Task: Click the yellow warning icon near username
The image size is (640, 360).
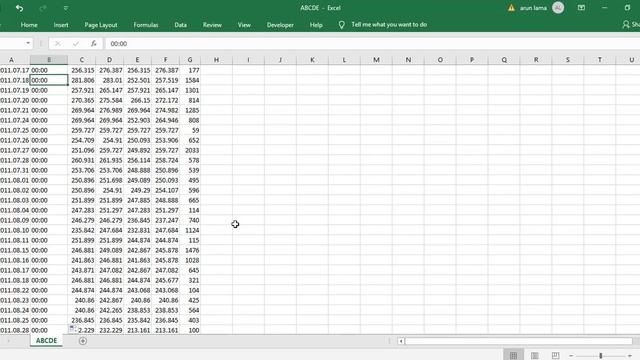Action: [511, 8]
